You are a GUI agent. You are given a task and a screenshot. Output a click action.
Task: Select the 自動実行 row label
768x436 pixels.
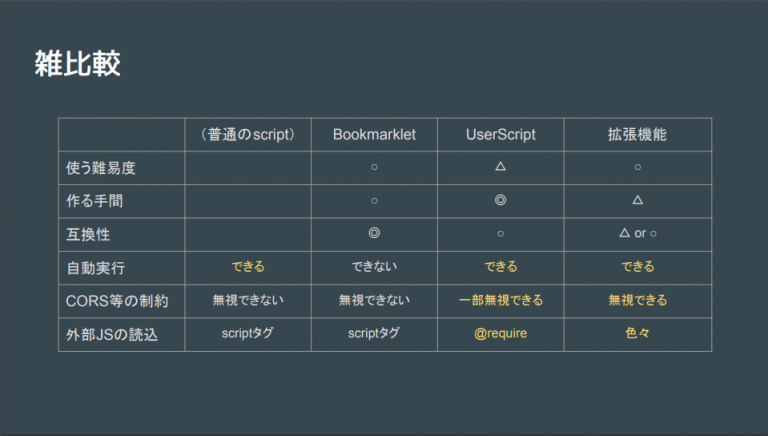[x=96, y=268]
